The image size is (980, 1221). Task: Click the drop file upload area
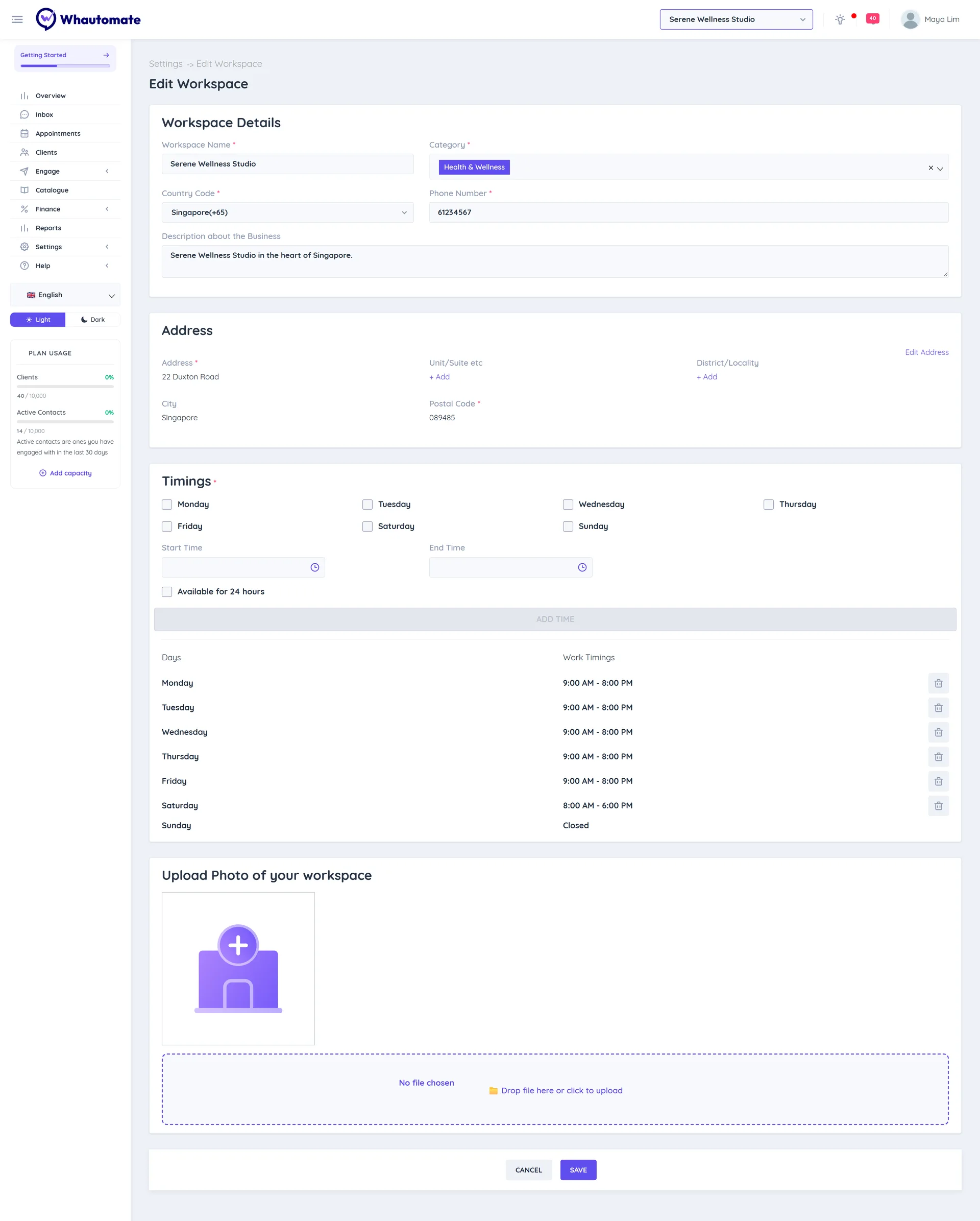tap(555, 1089)
